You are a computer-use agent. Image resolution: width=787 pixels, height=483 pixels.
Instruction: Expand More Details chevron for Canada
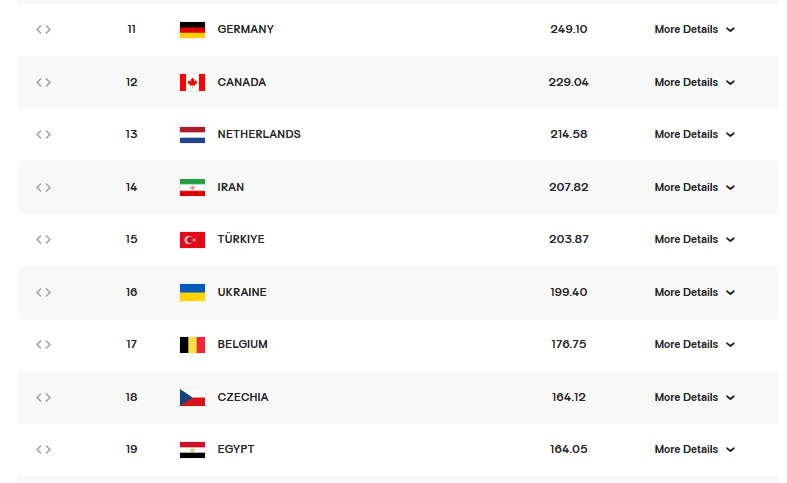[x=730, y=83]
